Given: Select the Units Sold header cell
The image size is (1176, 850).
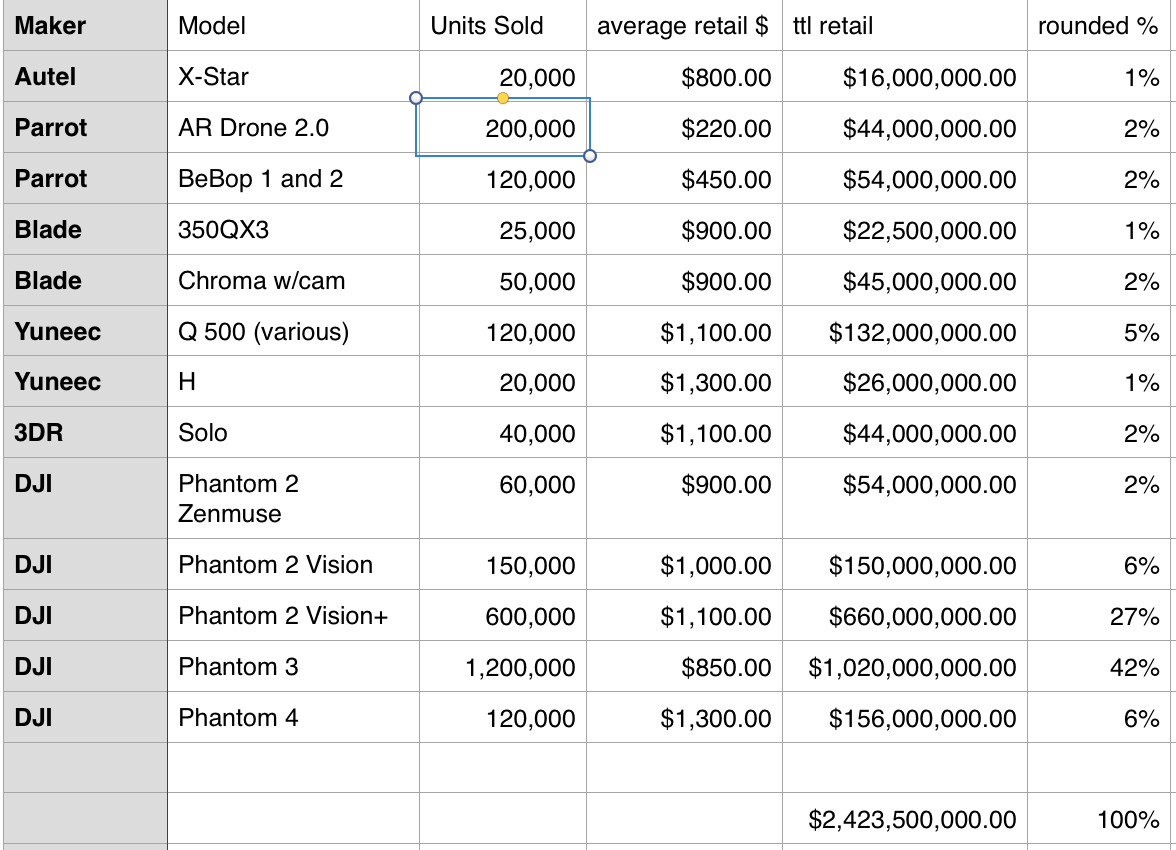Looking at the screenshot, I should coord(502,26).
